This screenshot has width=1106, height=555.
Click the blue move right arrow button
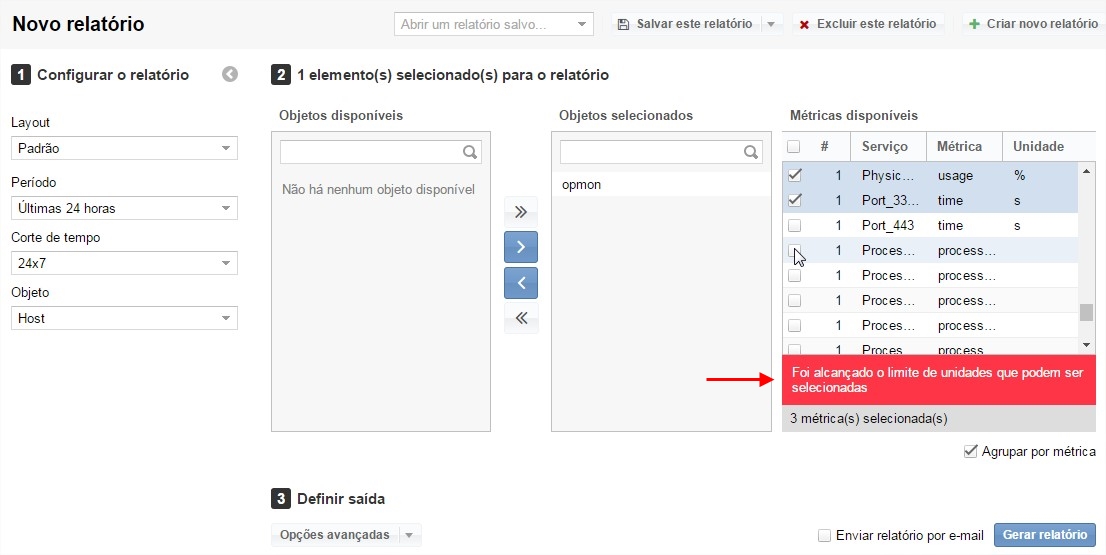(520, 247)
